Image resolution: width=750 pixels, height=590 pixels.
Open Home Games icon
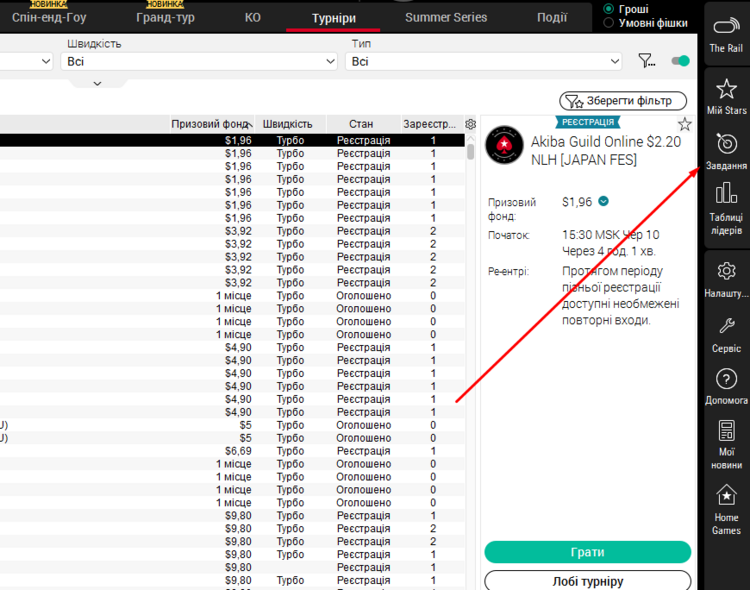click(x=726, y=508)
